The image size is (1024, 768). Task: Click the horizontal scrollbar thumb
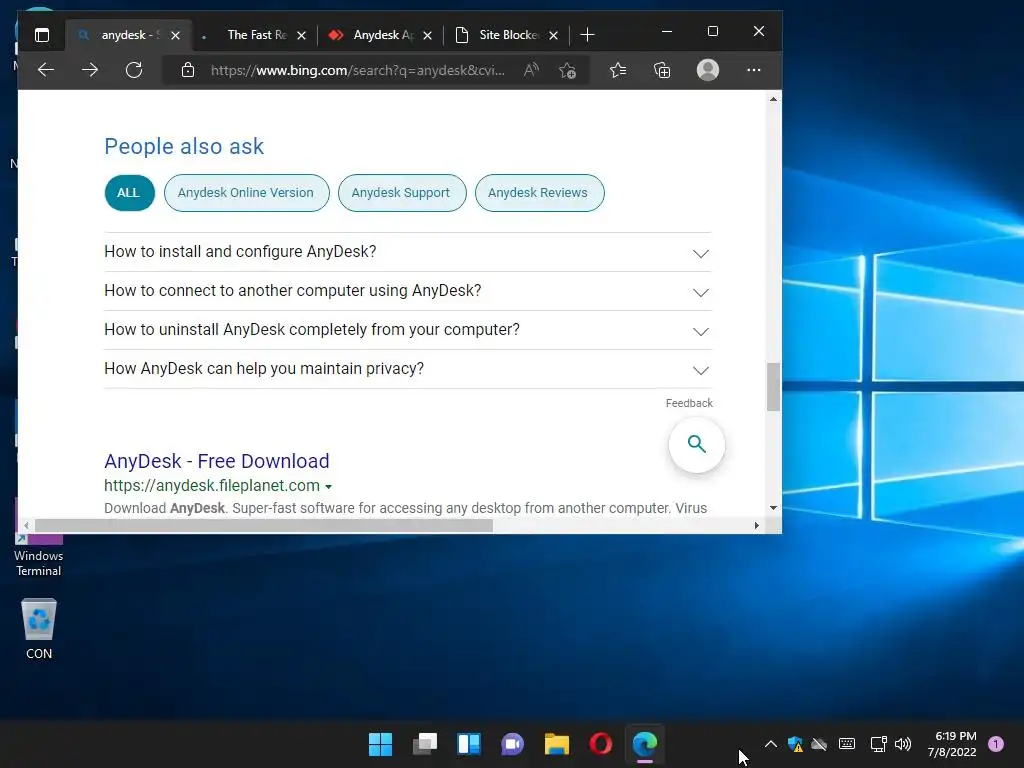[x=264, y=525]
